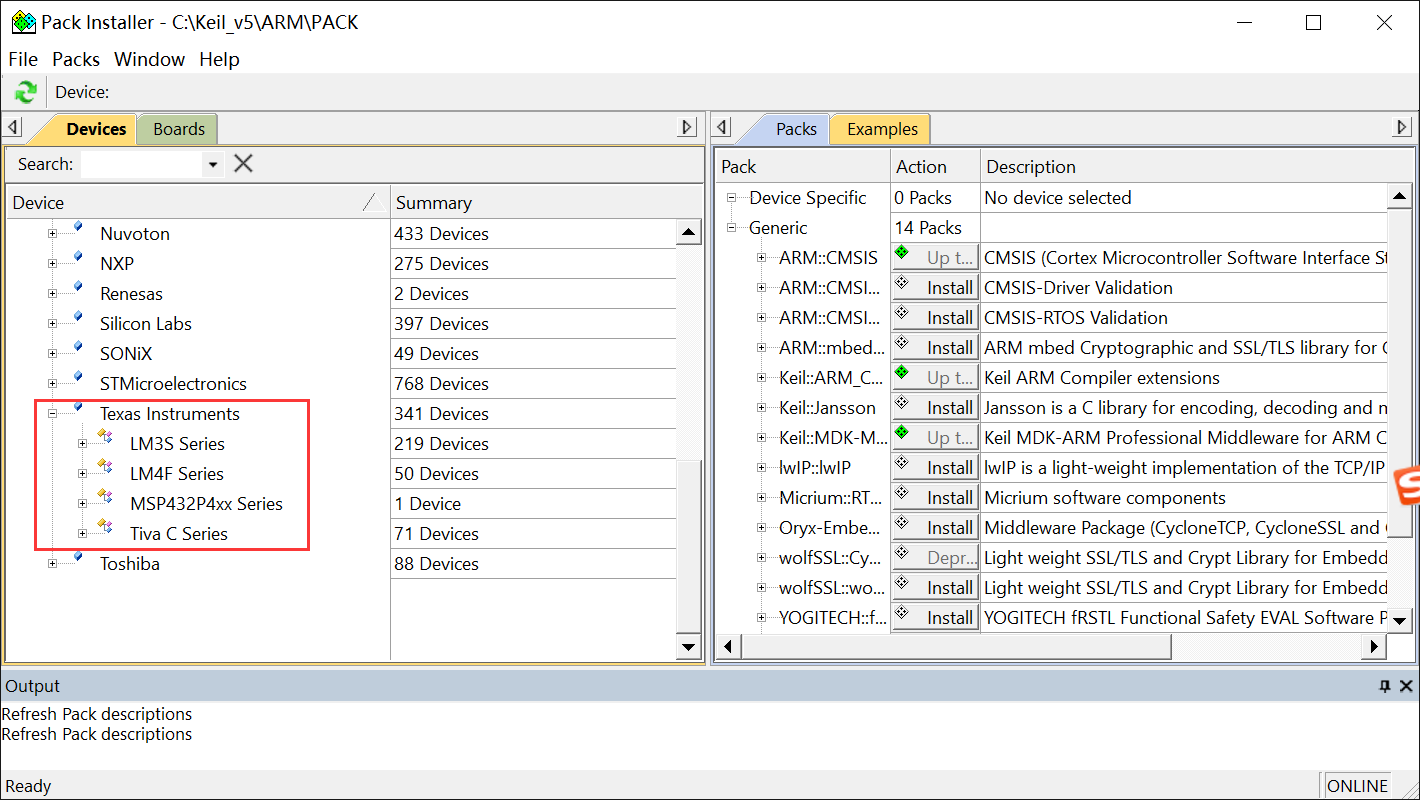
Task: Collapse the Texas Instruments vendor node
Action: [53, 414]
